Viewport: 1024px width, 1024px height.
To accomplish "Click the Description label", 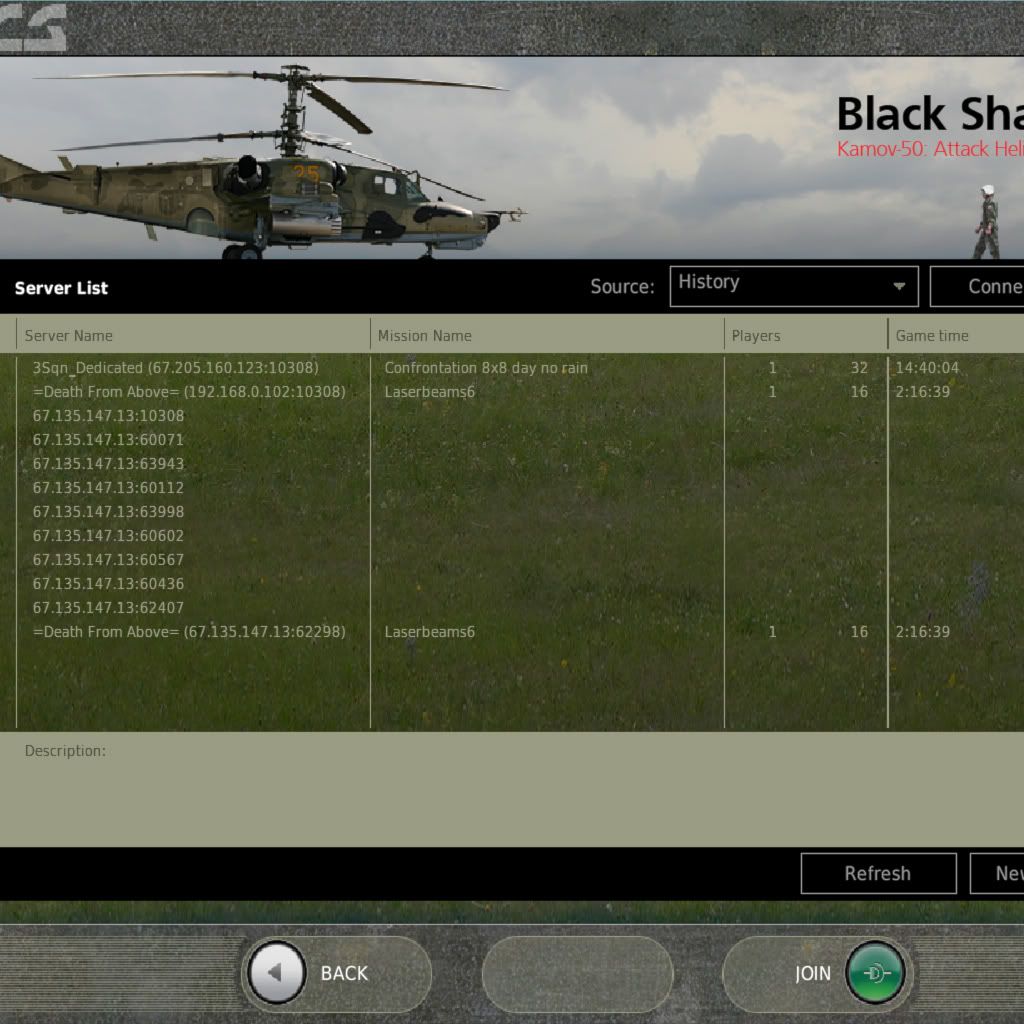I will [65, 751].
